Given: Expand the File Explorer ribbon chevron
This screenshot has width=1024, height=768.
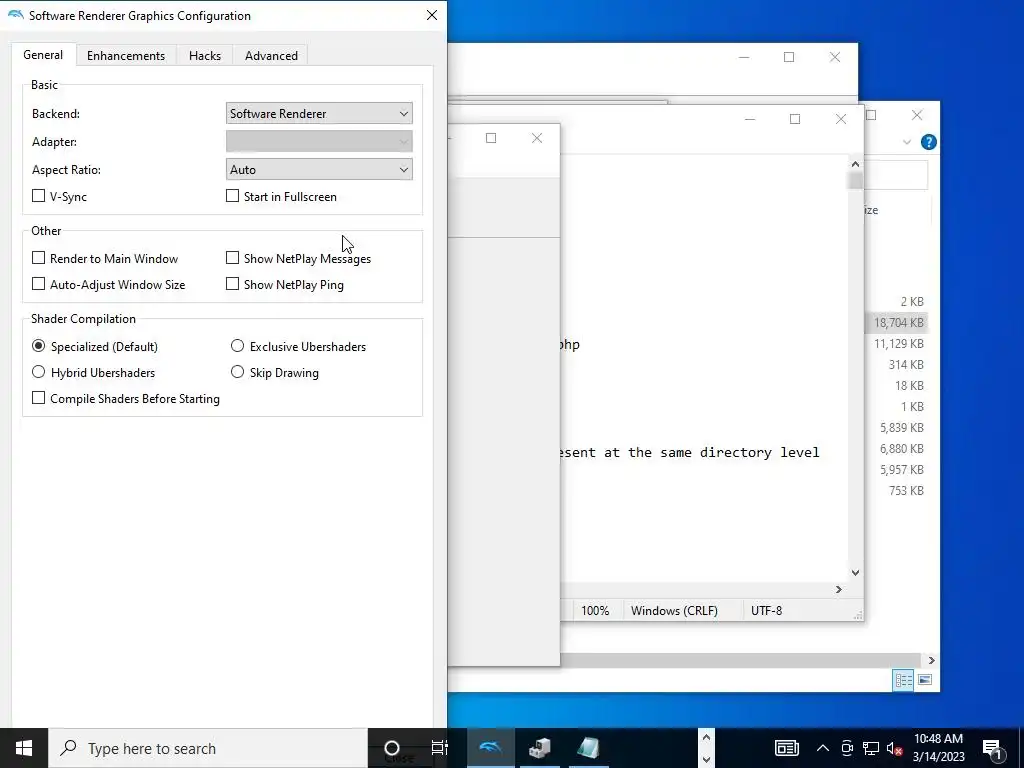Looking at the screenshot, I should tap(906, 142).
